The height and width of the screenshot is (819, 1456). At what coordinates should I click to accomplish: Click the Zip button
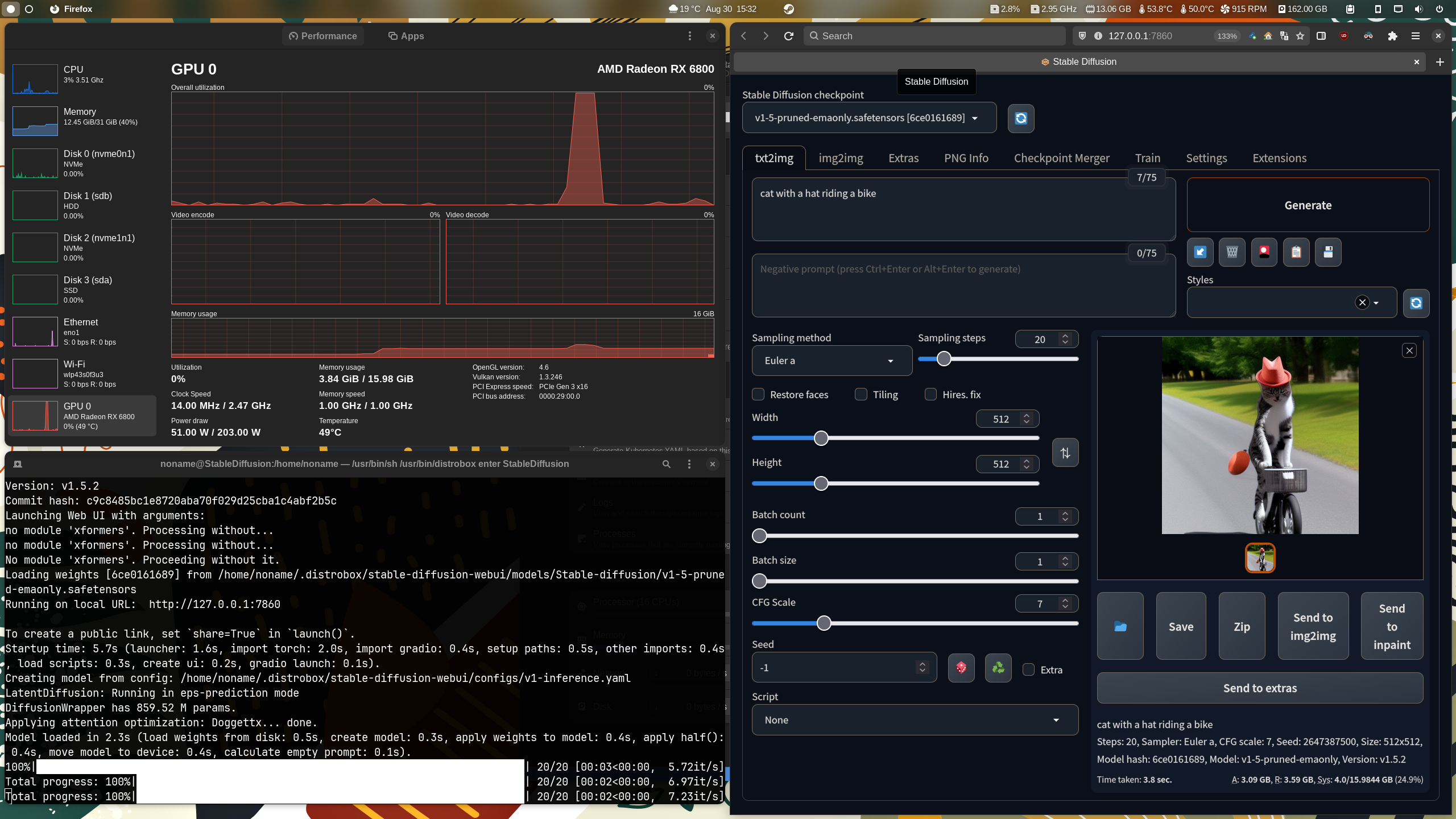pyautogui.click(x=1242, y=626)
